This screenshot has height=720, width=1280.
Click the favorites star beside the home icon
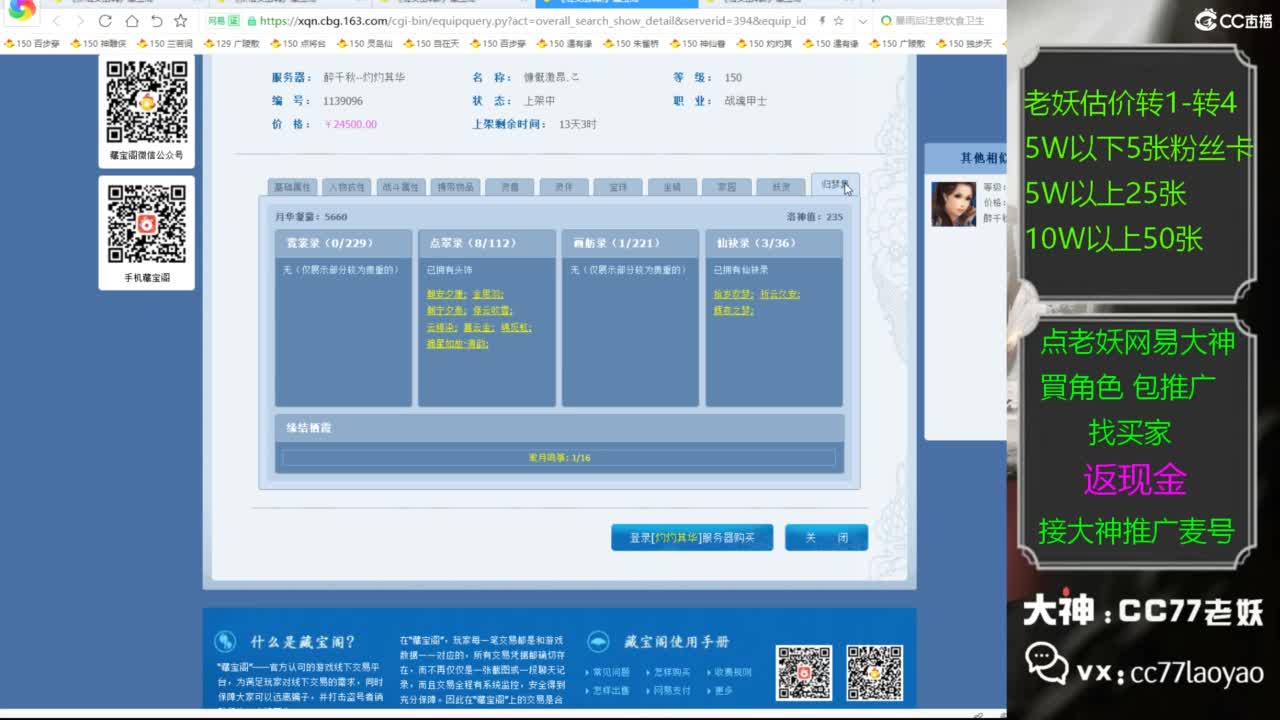180,21
